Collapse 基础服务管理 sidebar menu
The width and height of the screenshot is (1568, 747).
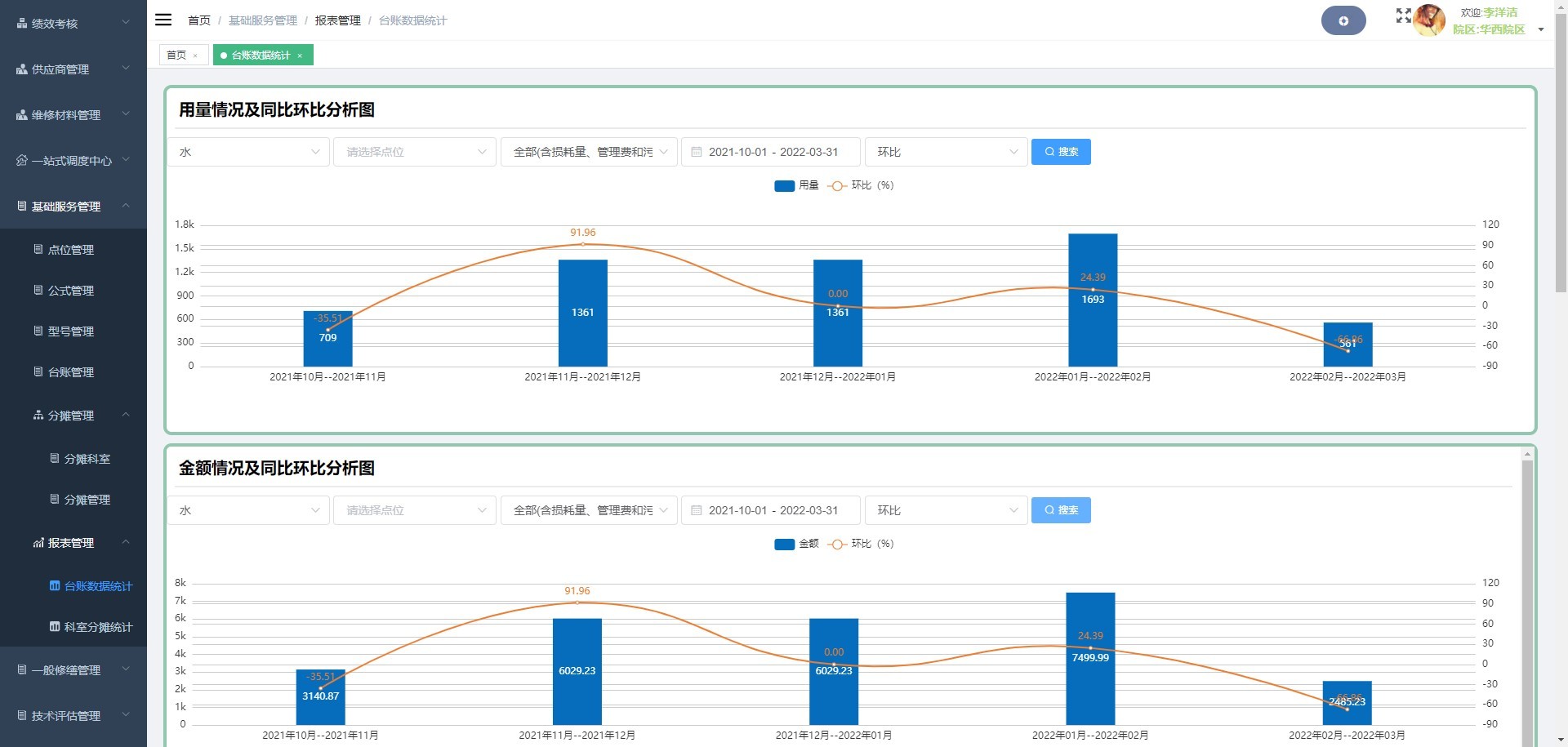tap(73, 206)
